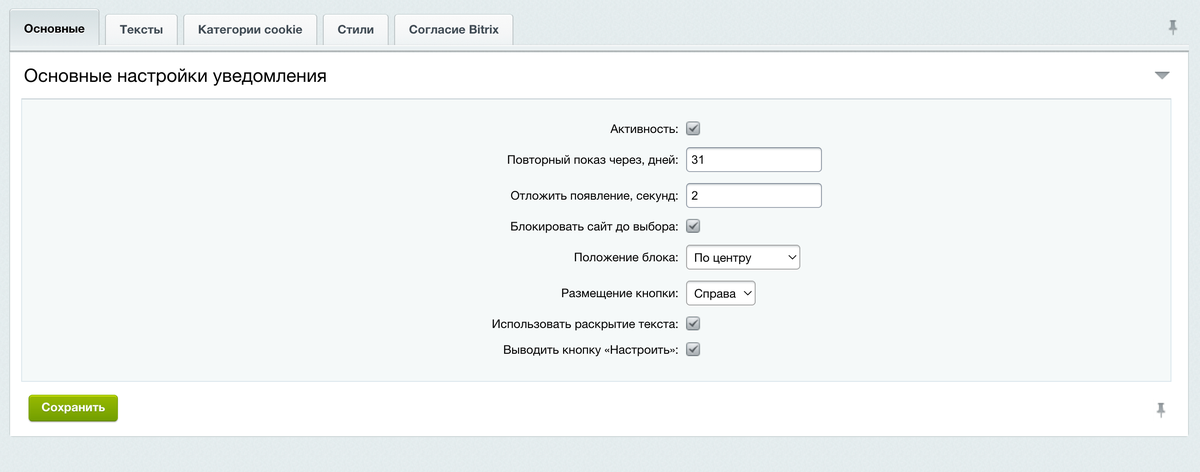Toggle Выводить кнопку «Настроить» checkbox
The image size is (1200, 472).
(693, 350)
